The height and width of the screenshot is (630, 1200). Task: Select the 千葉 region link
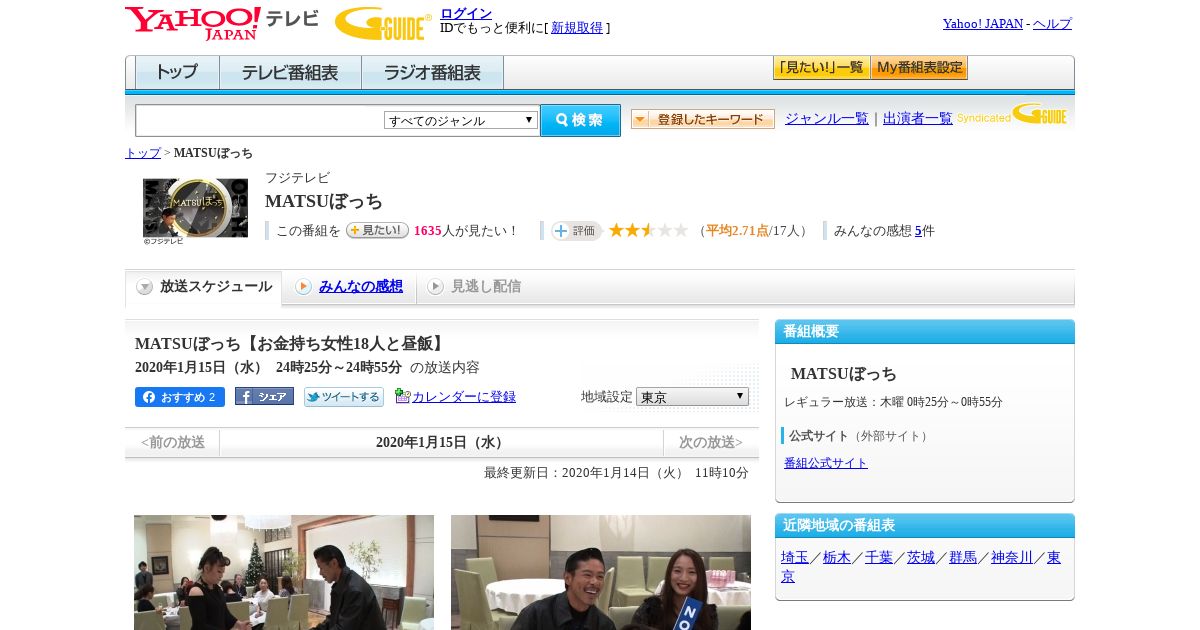[879, 558]
